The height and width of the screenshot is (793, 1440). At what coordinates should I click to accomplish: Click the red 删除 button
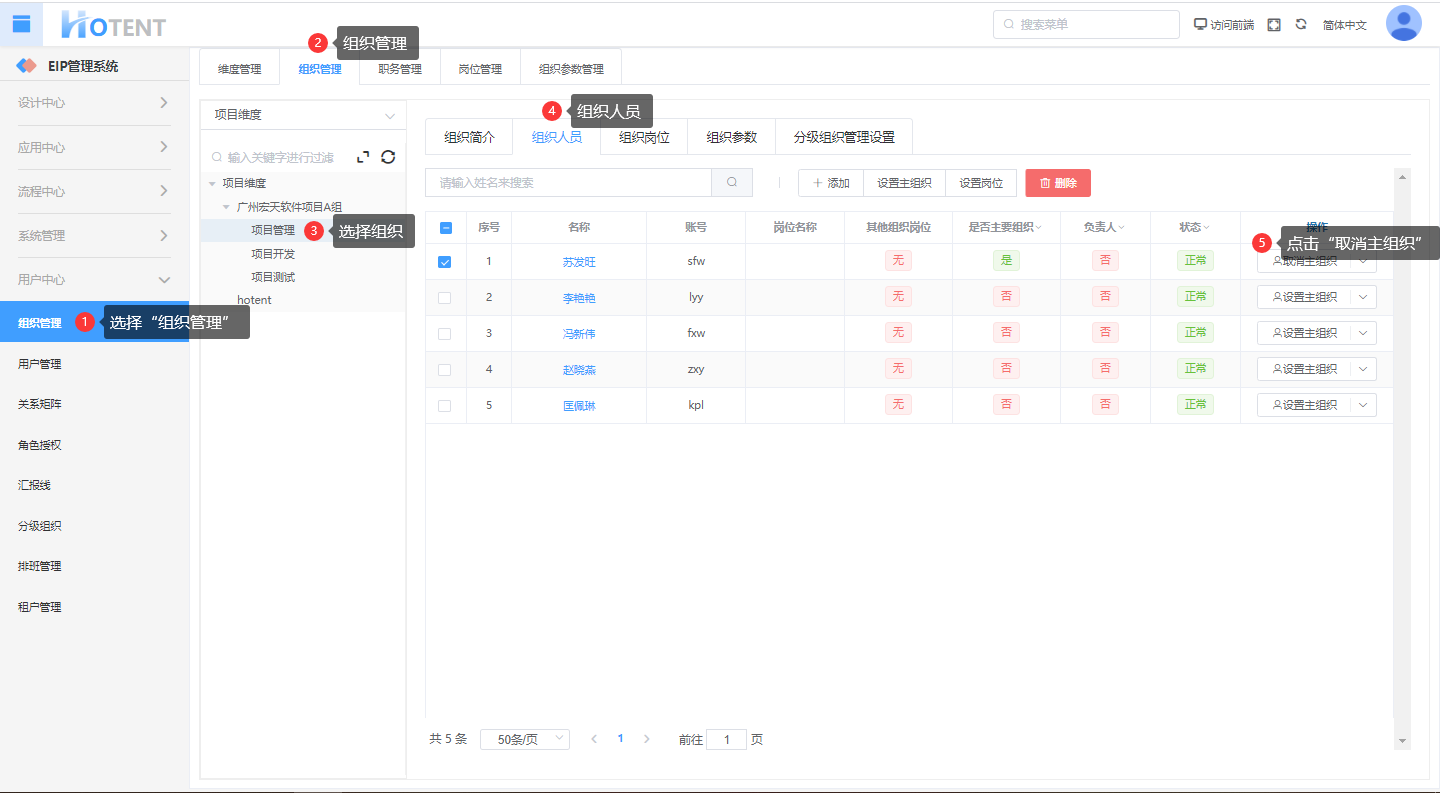(1058, 183)
